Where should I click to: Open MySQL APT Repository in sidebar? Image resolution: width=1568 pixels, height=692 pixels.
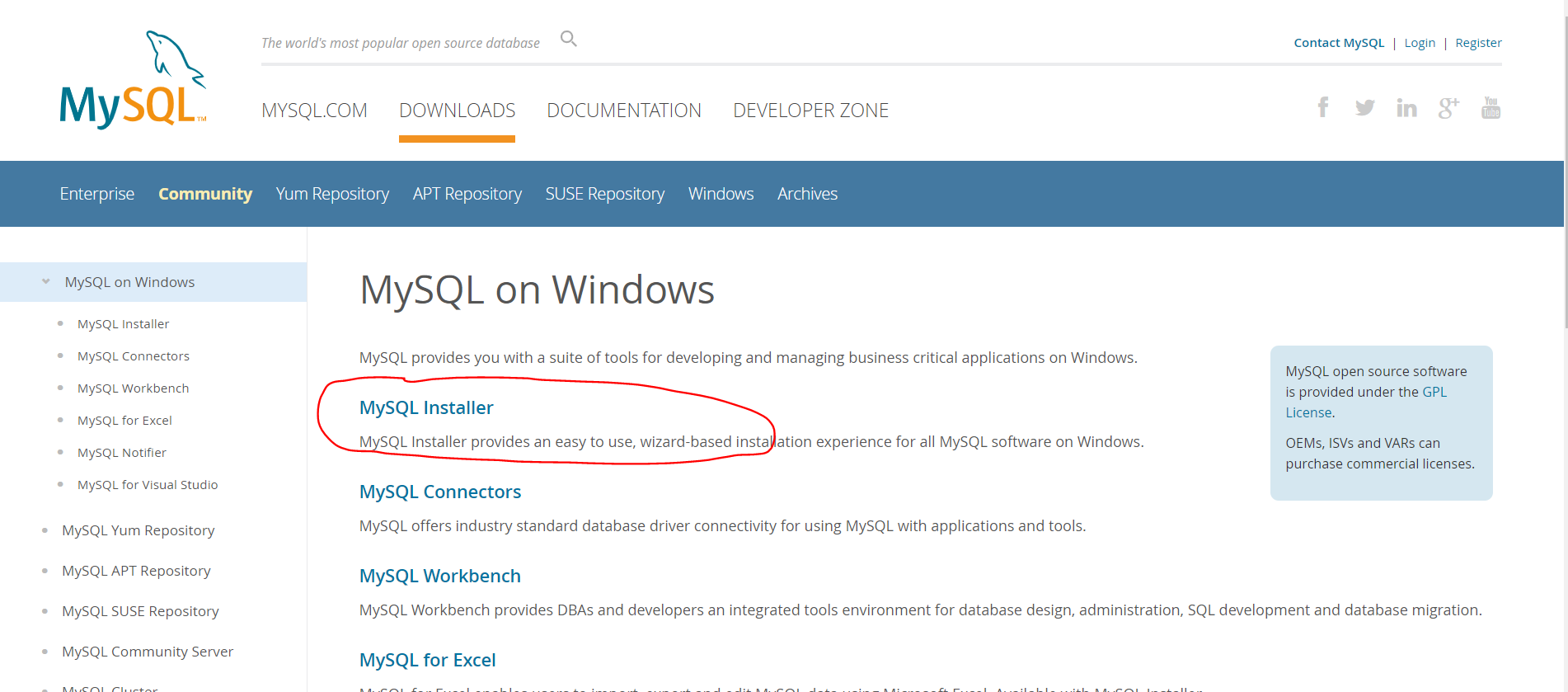(137, 571)
